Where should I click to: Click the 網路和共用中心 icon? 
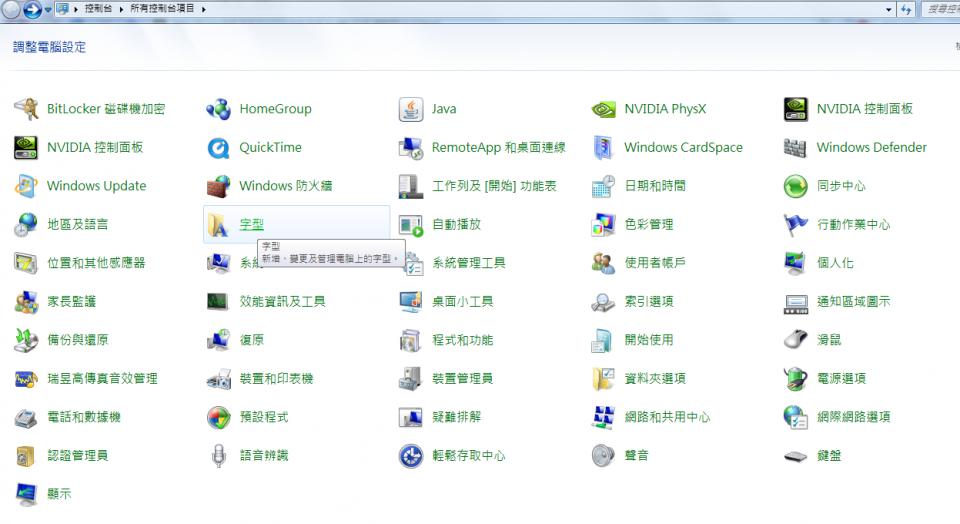pos(603,417)
